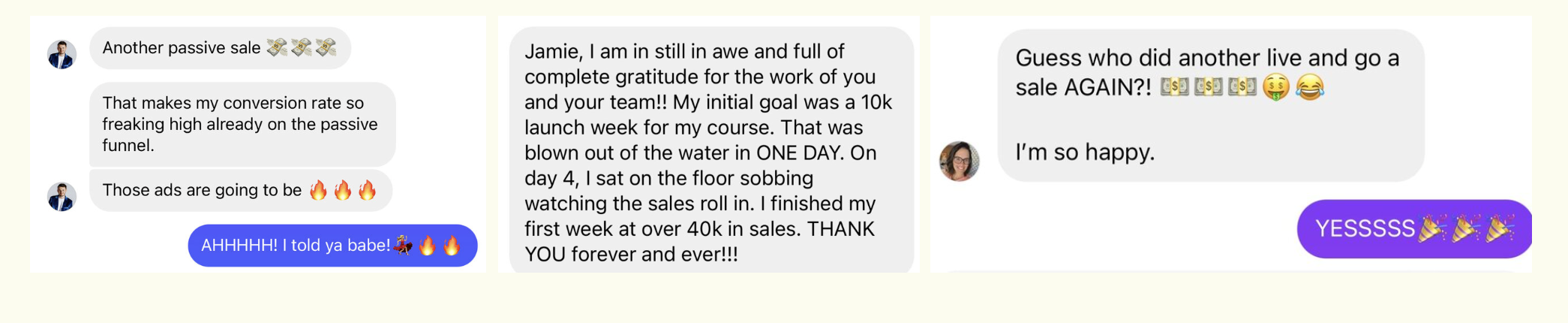This screenshot has height=323, width=1568.
Task: Open the profile avatar beside "Another passive sale"
Action: pos(62,55)
